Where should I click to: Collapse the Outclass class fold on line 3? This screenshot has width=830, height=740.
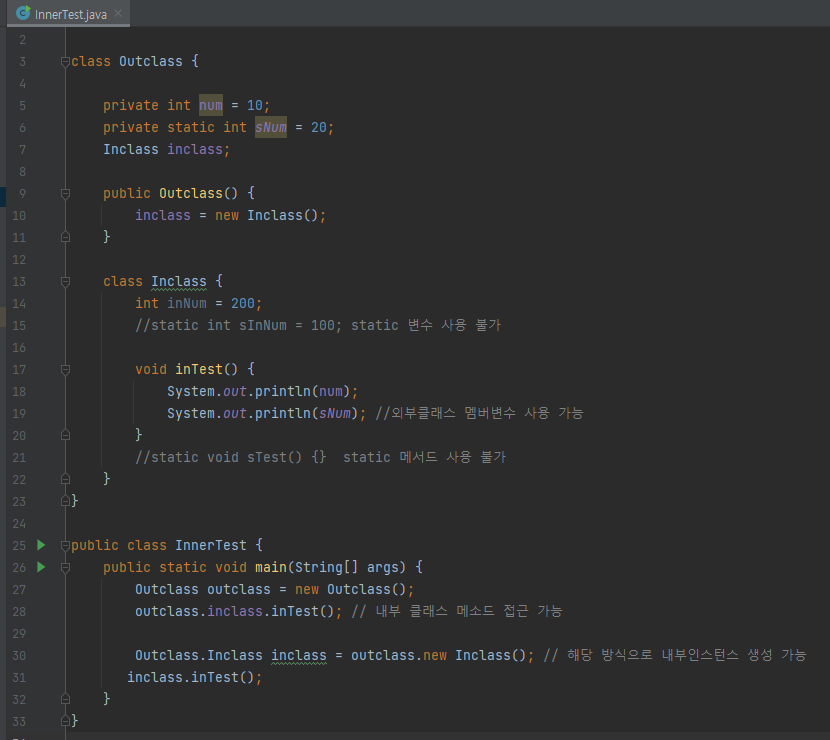[65, 62]
